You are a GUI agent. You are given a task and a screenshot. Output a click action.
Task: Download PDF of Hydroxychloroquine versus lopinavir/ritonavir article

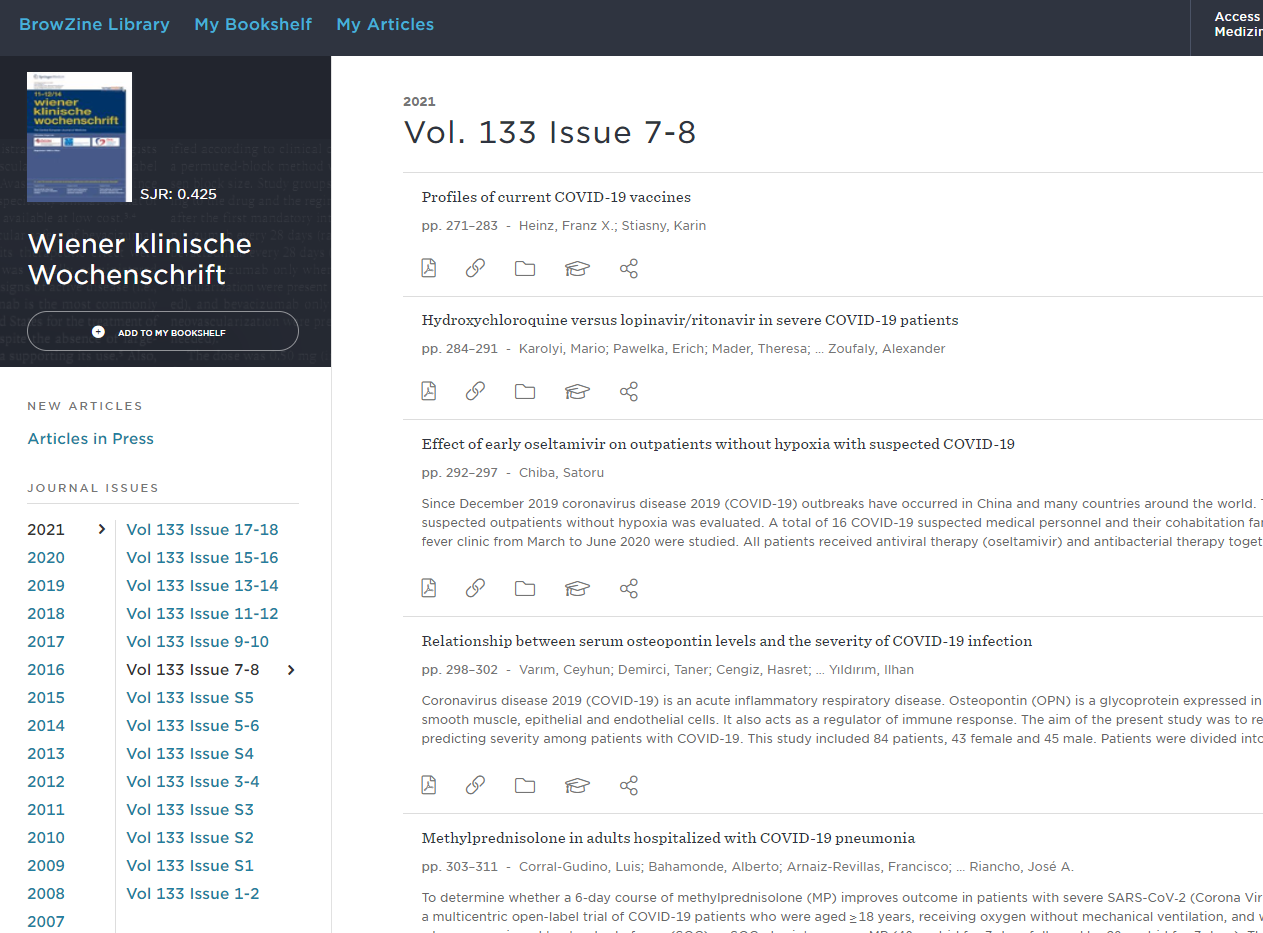point(429,391)
